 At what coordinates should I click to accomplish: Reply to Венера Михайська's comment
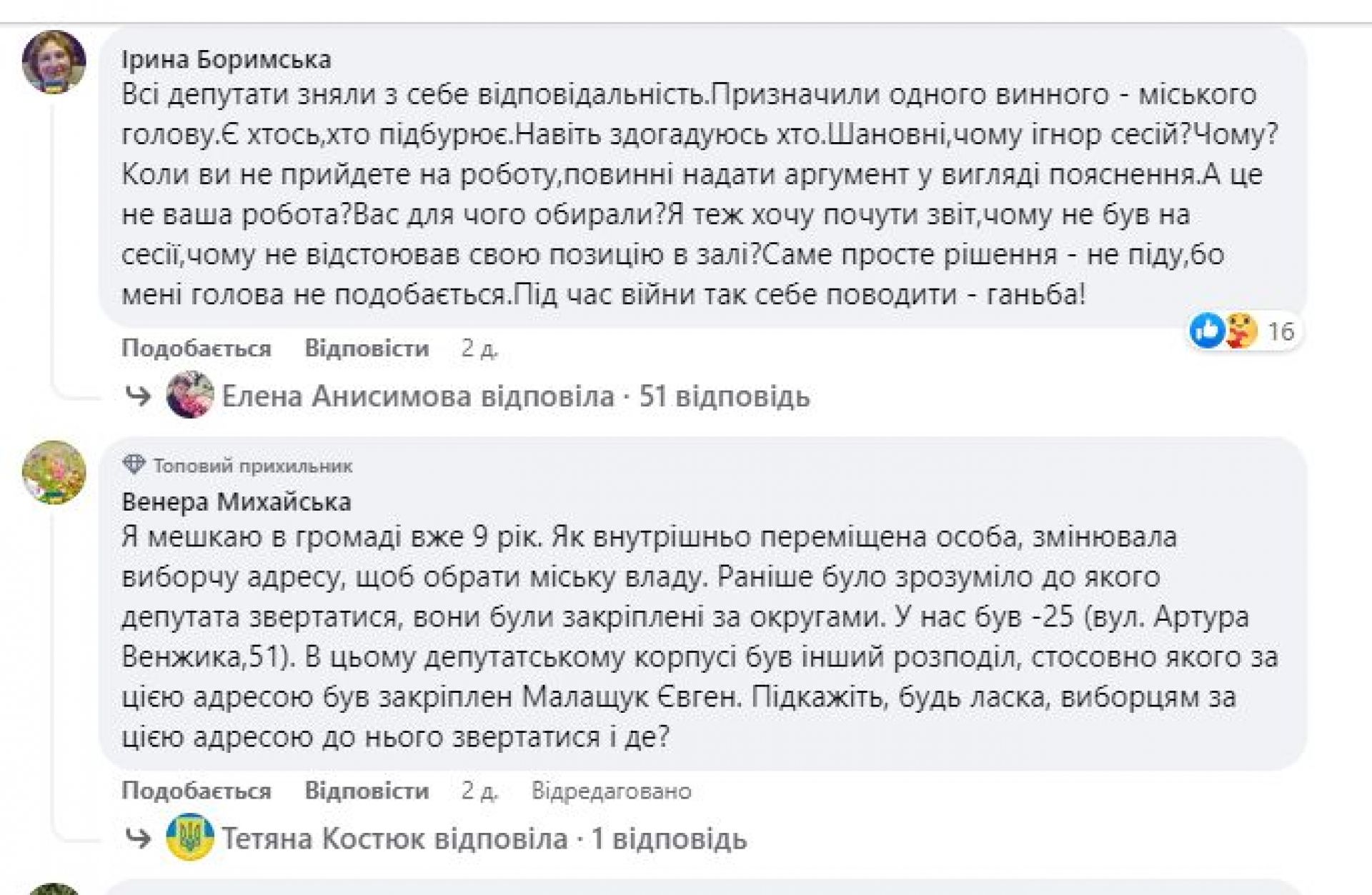(x=367, y=791)
